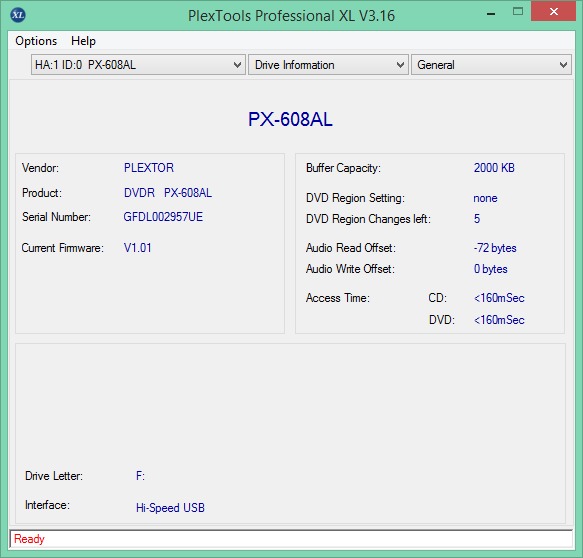Expand the Drive Information function dropdown
583x558 pixels.
(x=328, y=65)
